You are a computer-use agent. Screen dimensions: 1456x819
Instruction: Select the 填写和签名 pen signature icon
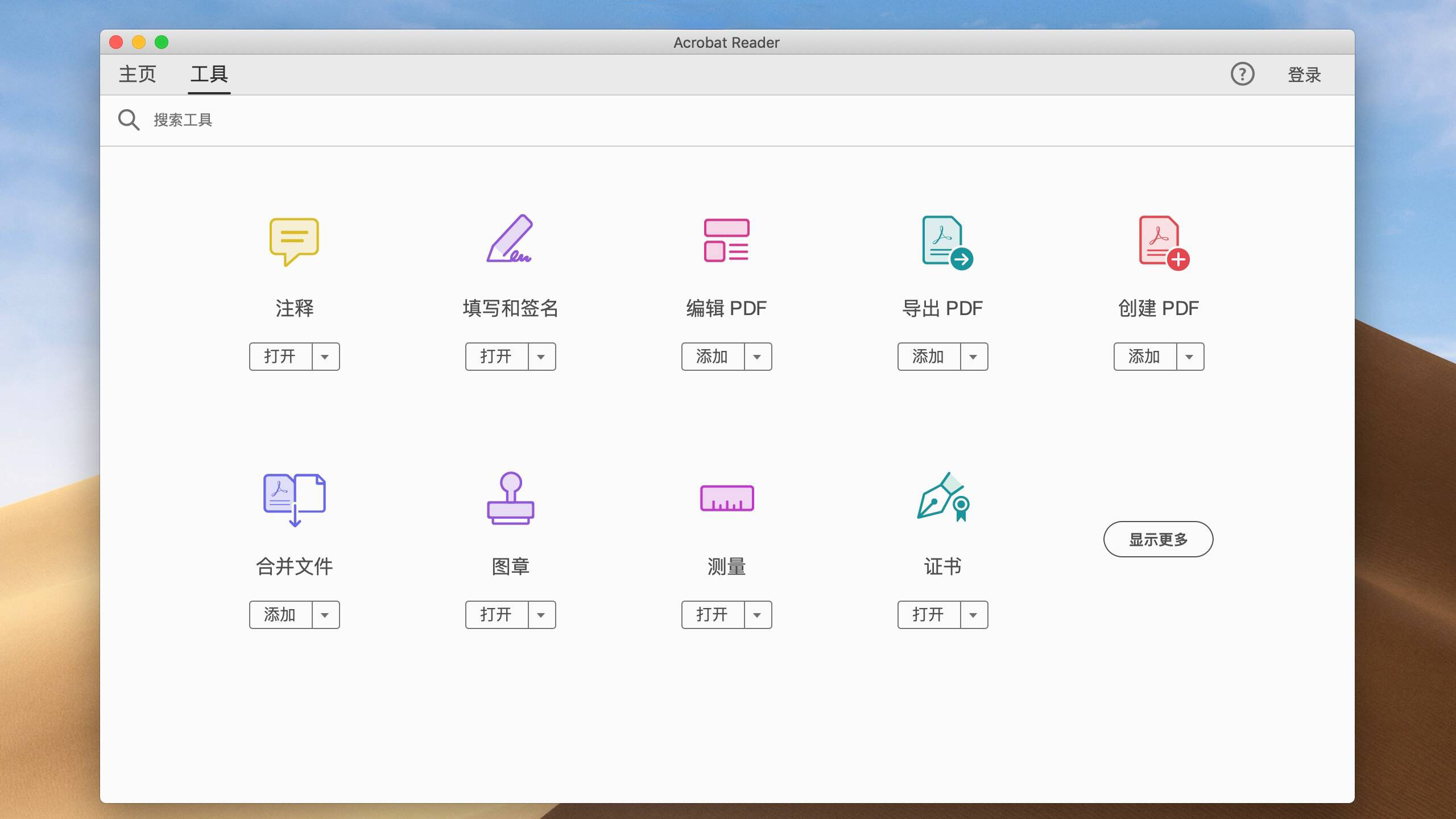coord(510,239)
